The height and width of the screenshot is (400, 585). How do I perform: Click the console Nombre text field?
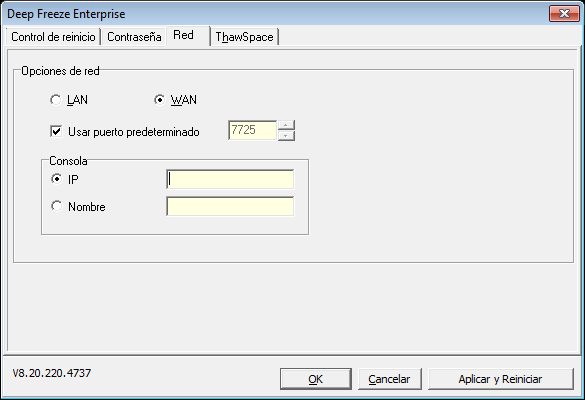[x=230, y=206]
